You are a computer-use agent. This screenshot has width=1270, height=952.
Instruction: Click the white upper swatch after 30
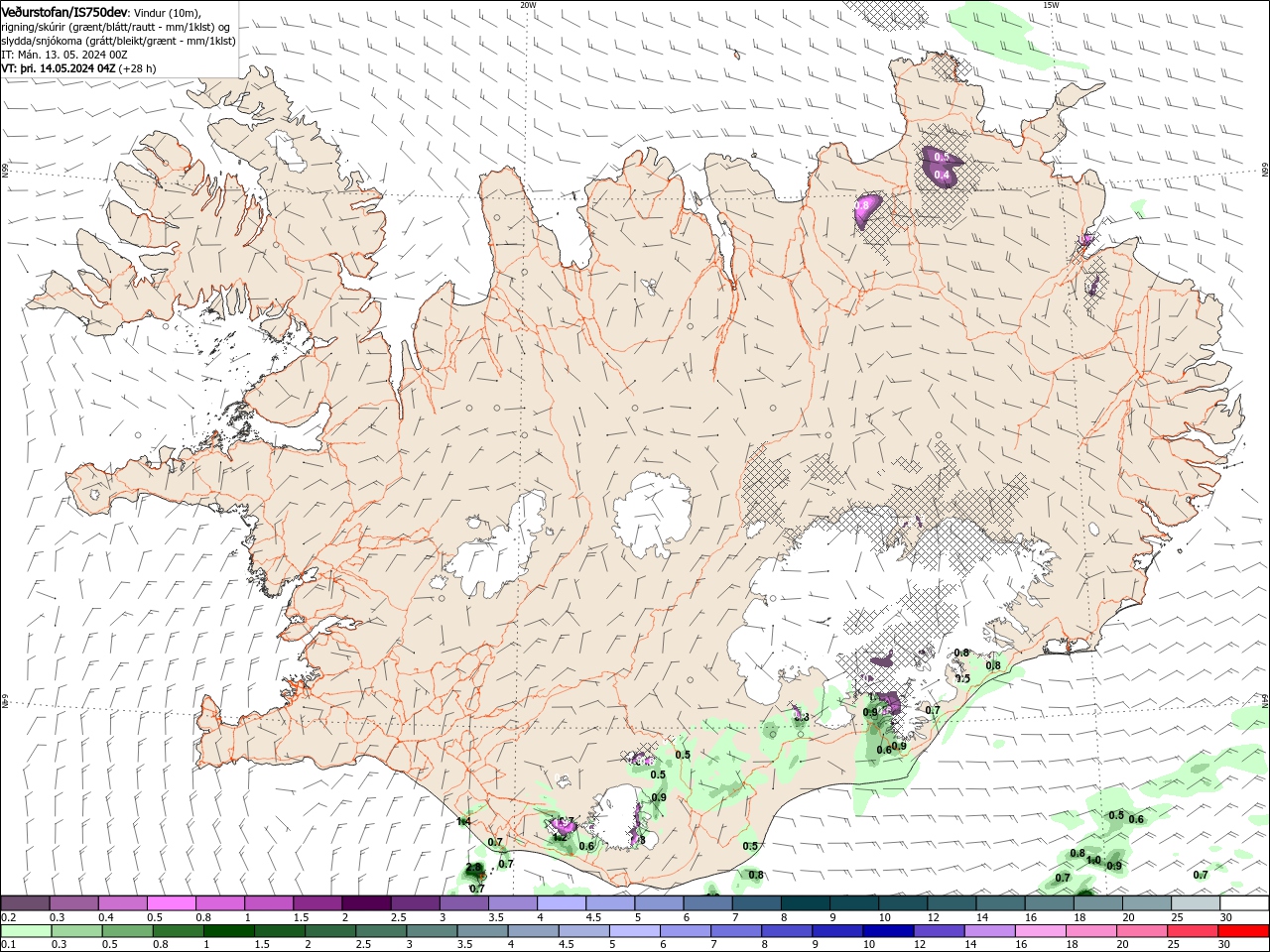point(1243,903)
